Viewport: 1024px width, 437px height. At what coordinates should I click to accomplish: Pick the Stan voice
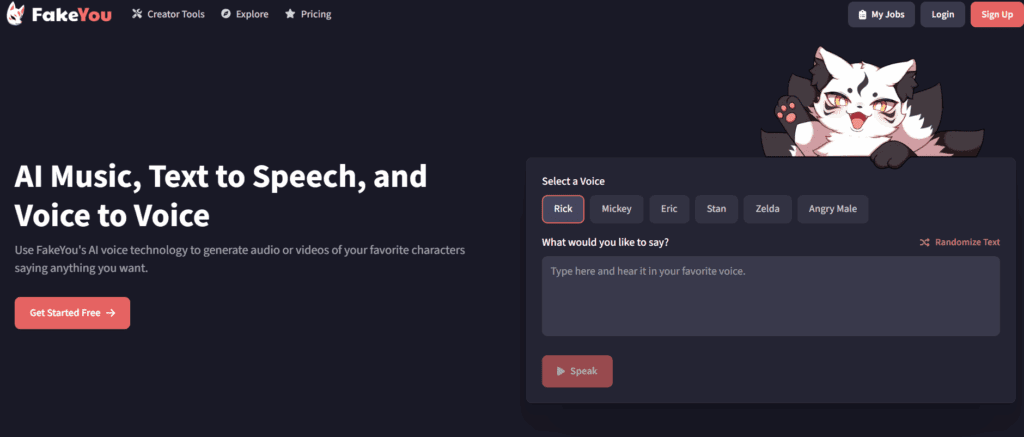pyautogui.click(x=716, y=209)
